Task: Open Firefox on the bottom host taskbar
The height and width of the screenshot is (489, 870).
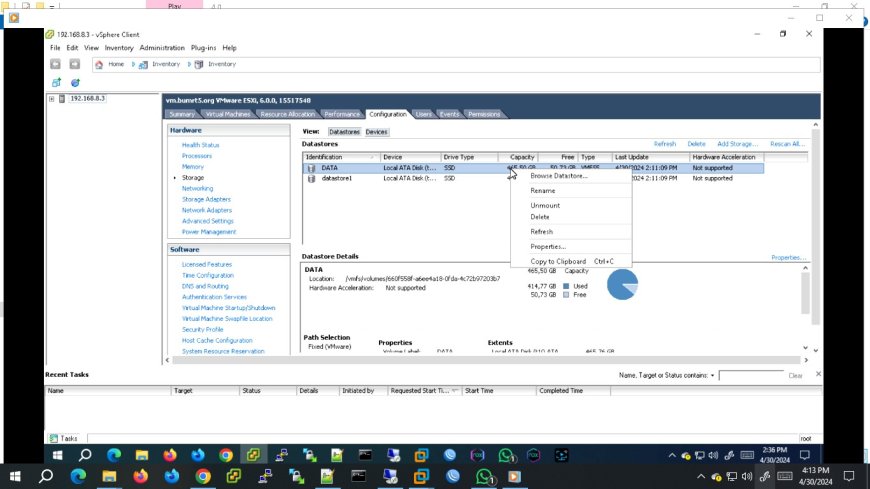Action: pyautogui.click(x=140, y=477)
